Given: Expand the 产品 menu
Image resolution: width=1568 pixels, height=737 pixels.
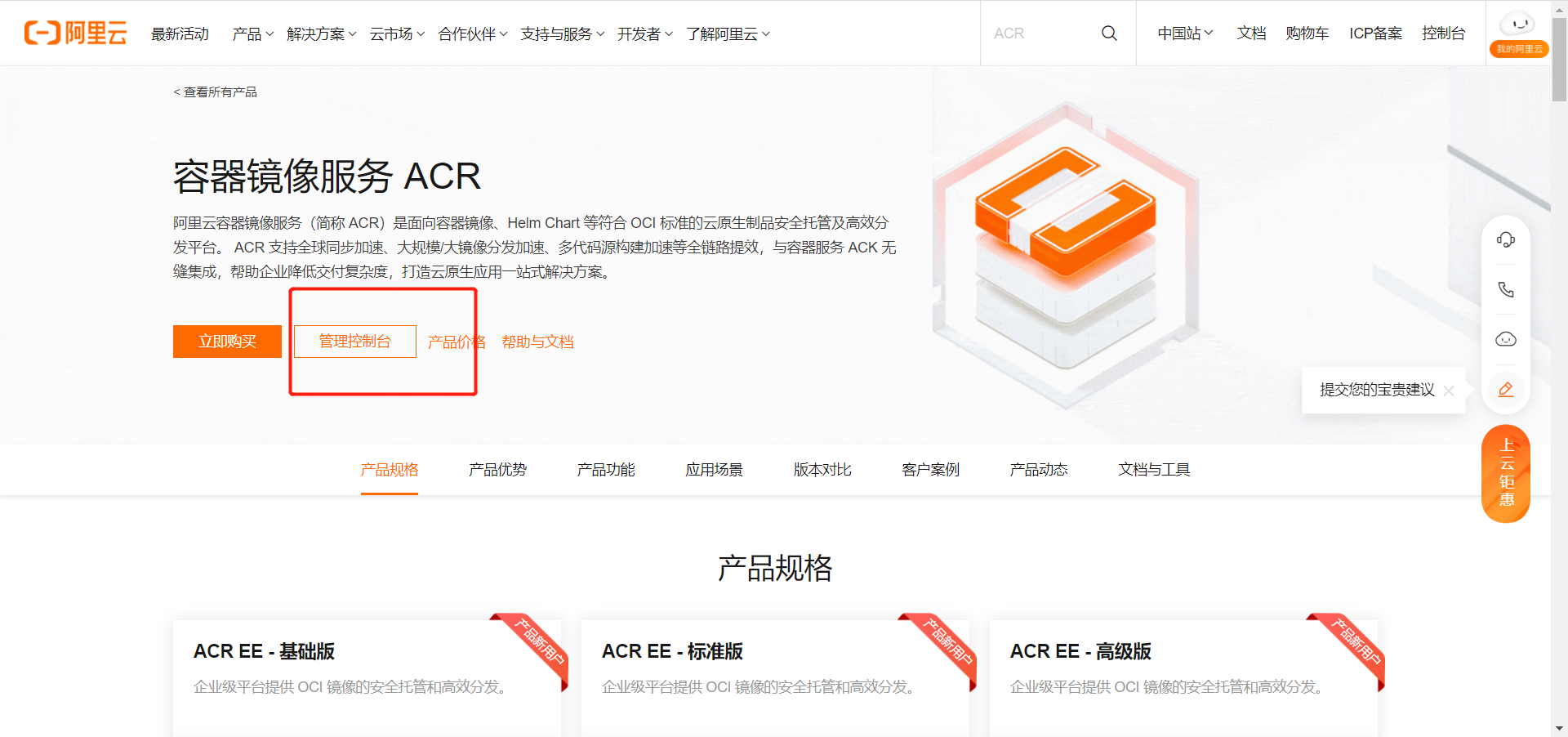Looking at the screenshot, I should (x=252, y=33).
